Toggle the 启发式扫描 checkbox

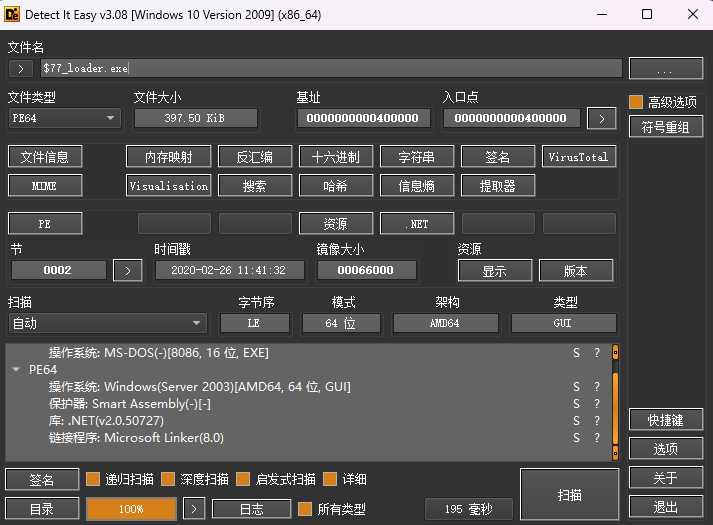pyautogui.click(x=243, y=479)
